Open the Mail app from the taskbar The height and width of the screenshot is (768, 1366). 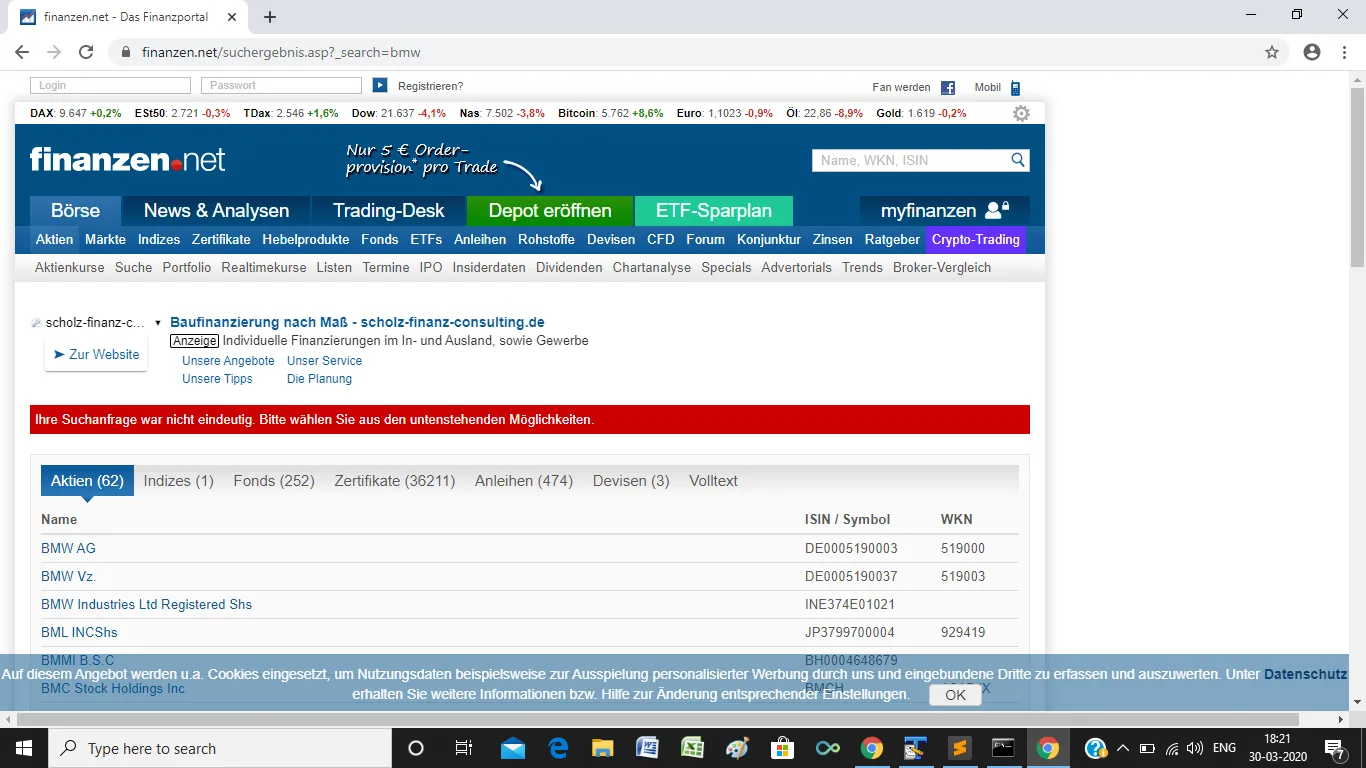pyautogui.click(x=513, y=748)
